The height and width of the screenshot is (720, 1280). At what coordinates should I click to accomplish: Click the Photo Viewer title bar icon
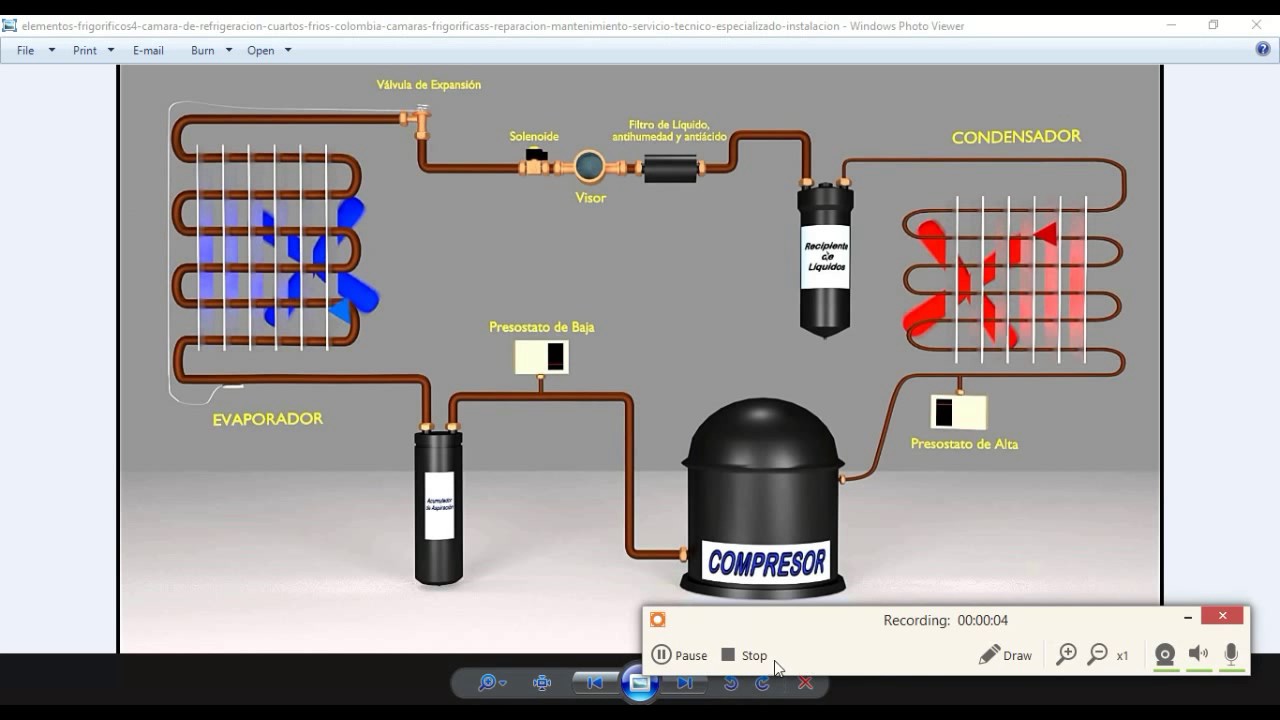click(x=10, y=26)
